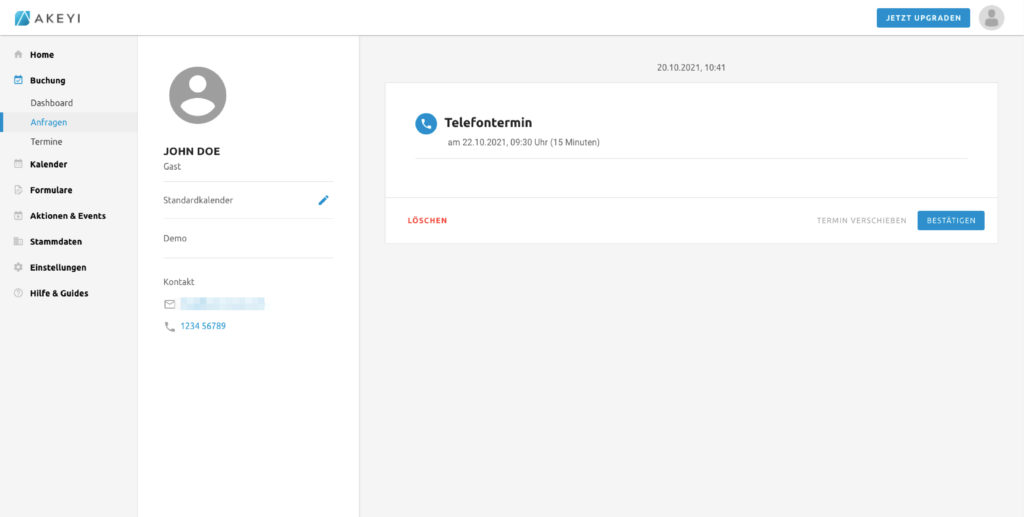Click John Doe's large profile picture

coord(197,95)
